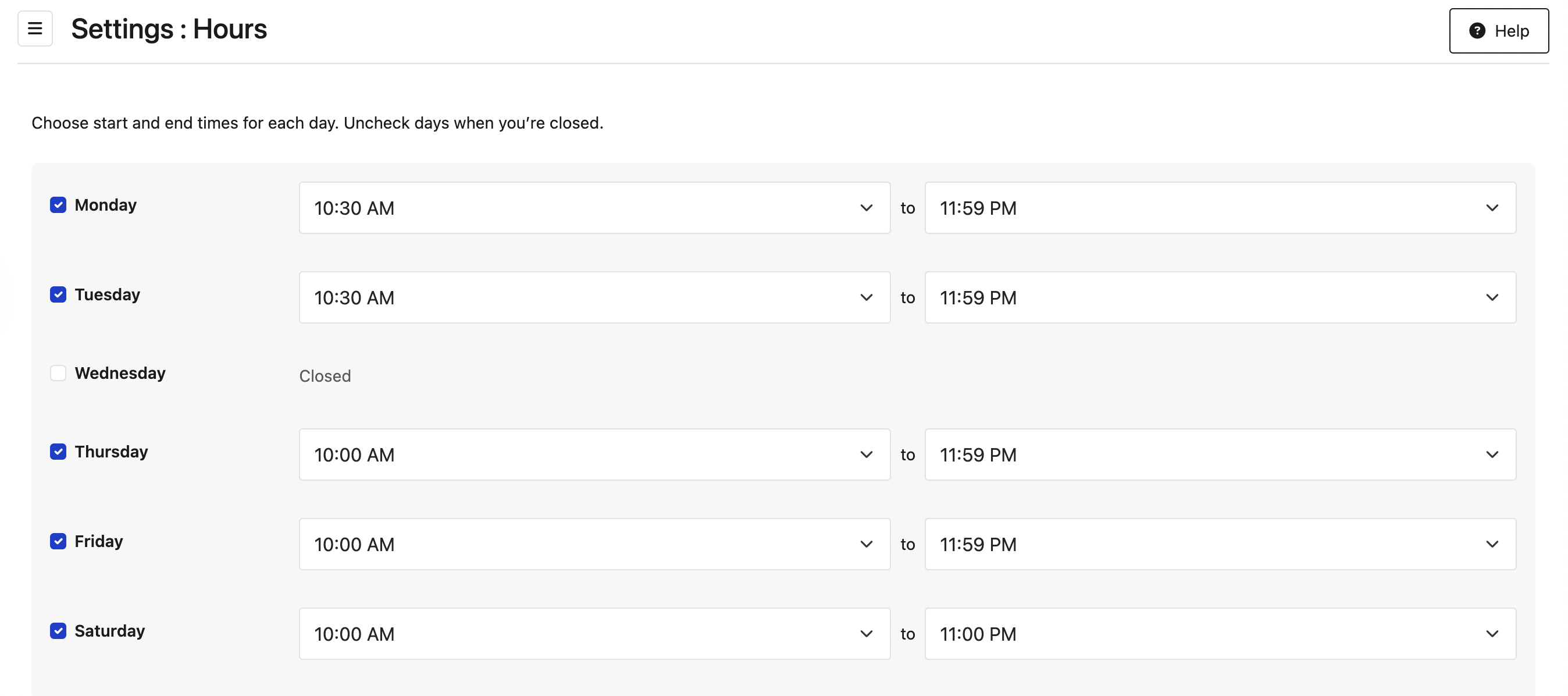Select Friday start time dropdown

pos(594,544)
